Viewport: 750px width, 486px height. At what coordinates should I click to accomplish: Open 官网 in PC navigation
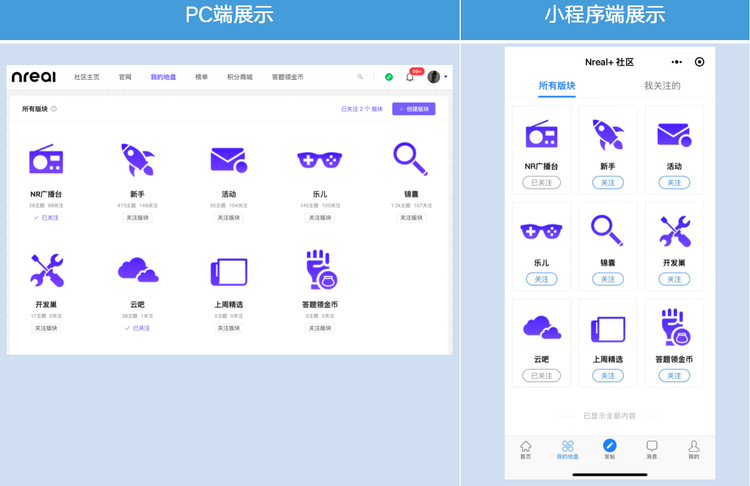125,77
